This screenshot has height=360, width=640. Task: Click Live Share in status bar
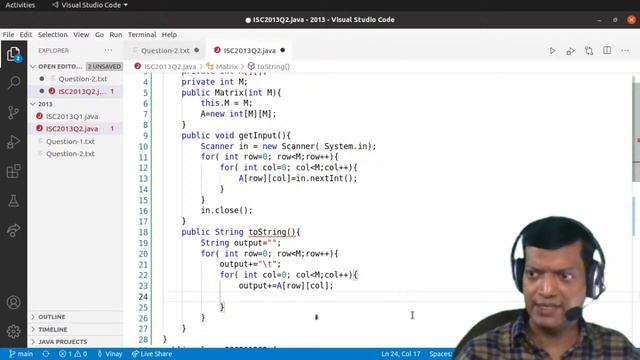151,354
